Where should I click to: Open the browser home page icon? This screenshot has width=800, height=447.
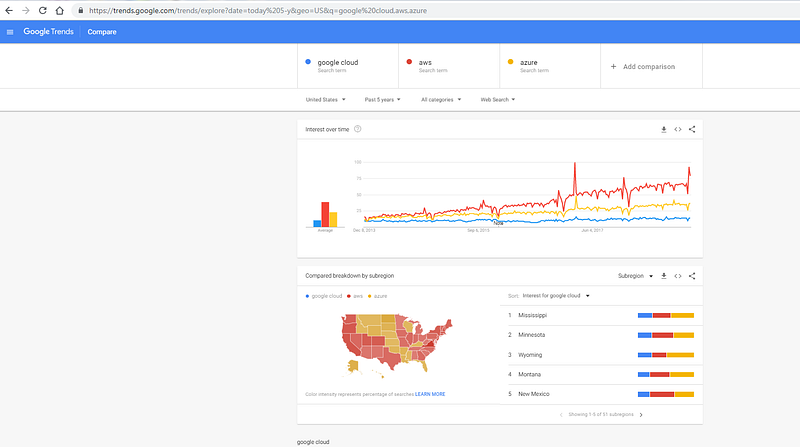[x=60, y=10]
